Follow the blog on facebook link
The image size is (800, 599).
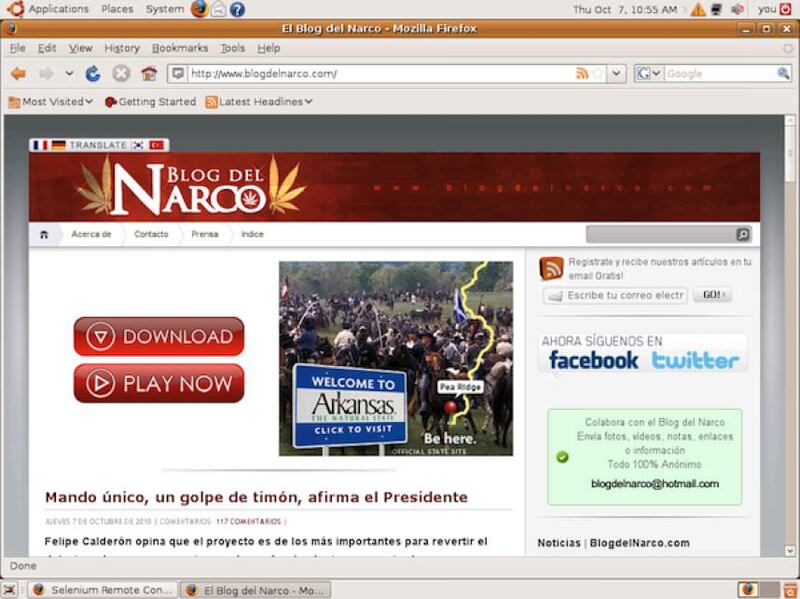click(x=593, y=360)
